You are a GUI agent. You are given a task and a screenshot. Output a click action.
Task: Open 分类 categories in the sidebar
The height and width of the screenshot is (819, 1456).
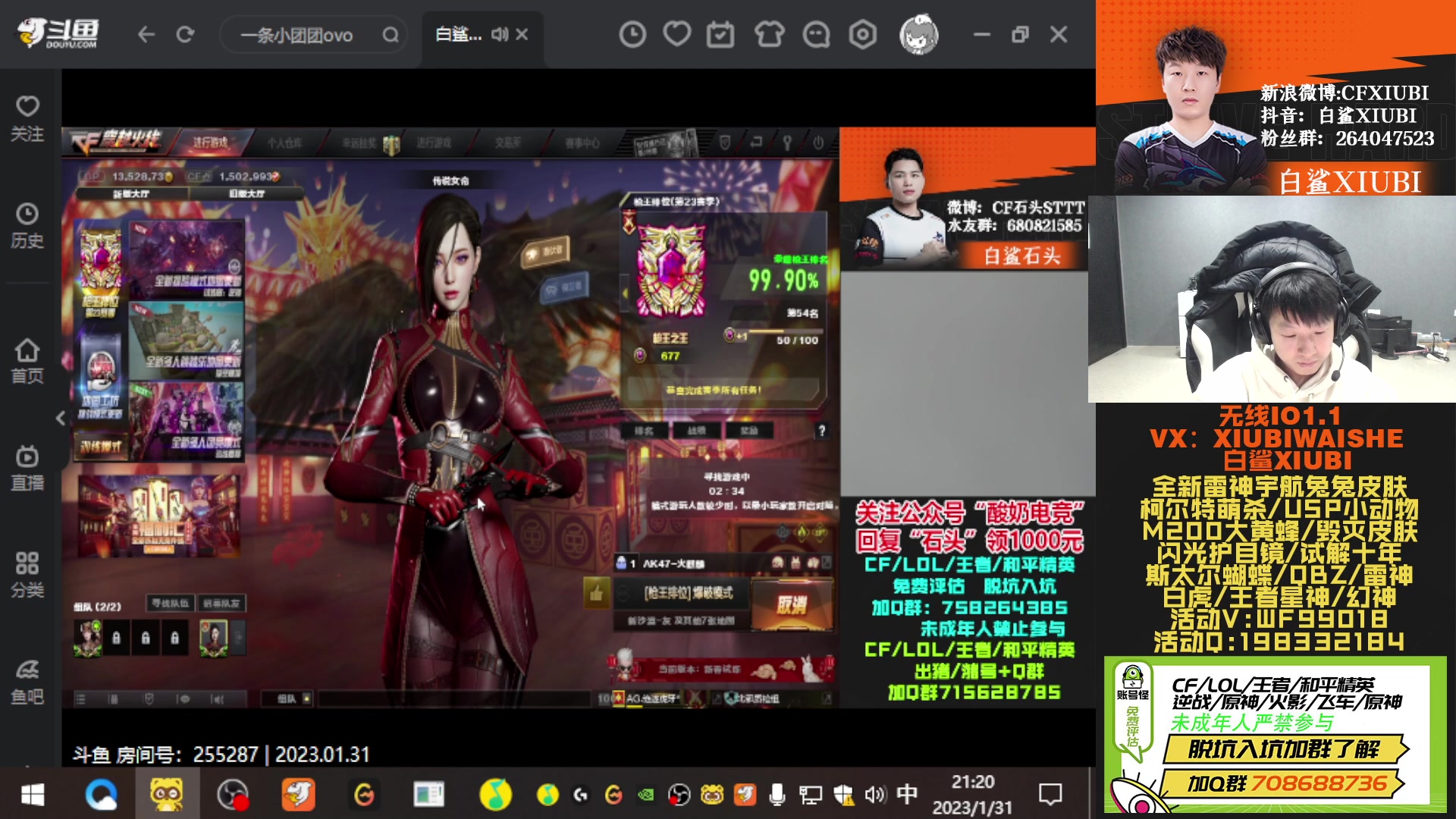27,575
